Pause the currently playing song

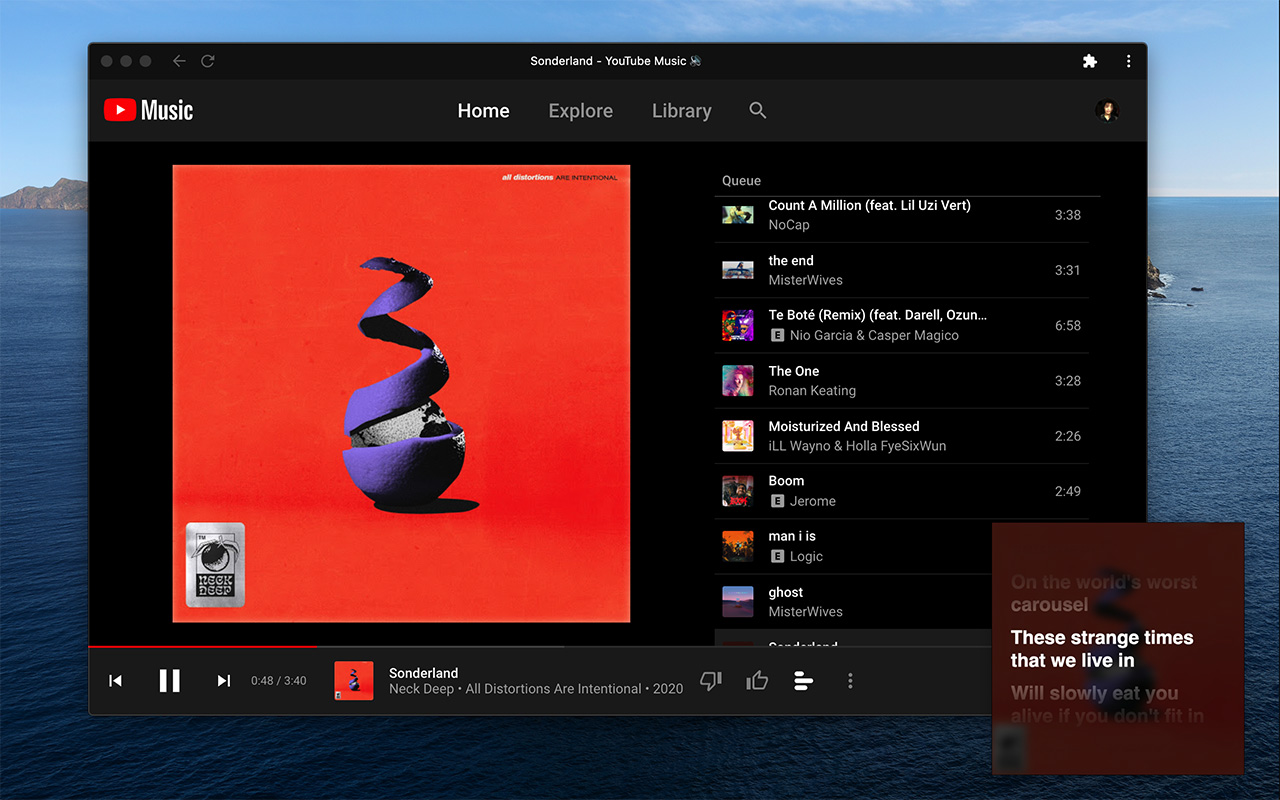pyautogui.click(x=170, y=681)
